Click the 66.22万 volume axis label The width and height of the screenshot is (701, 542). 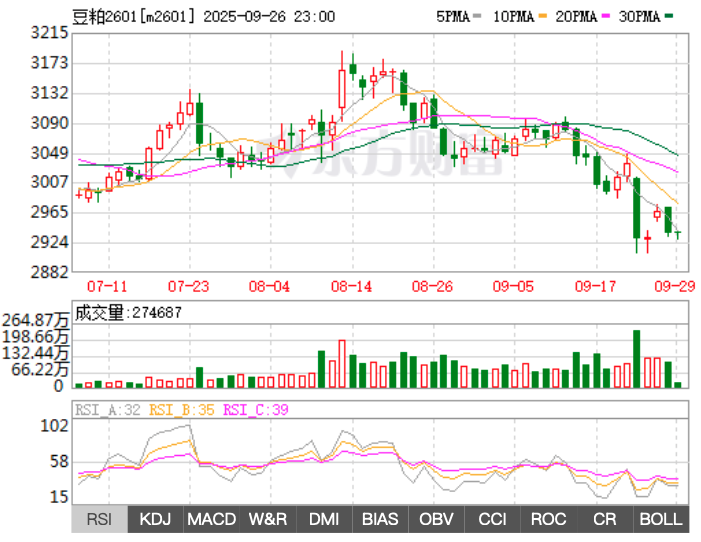(40, 369)
